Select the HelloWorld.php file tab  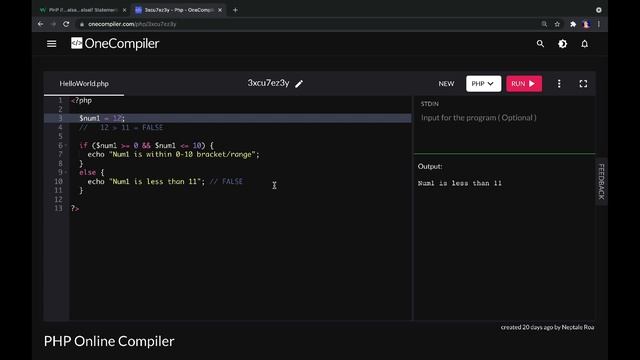click(x=84, y=84)
